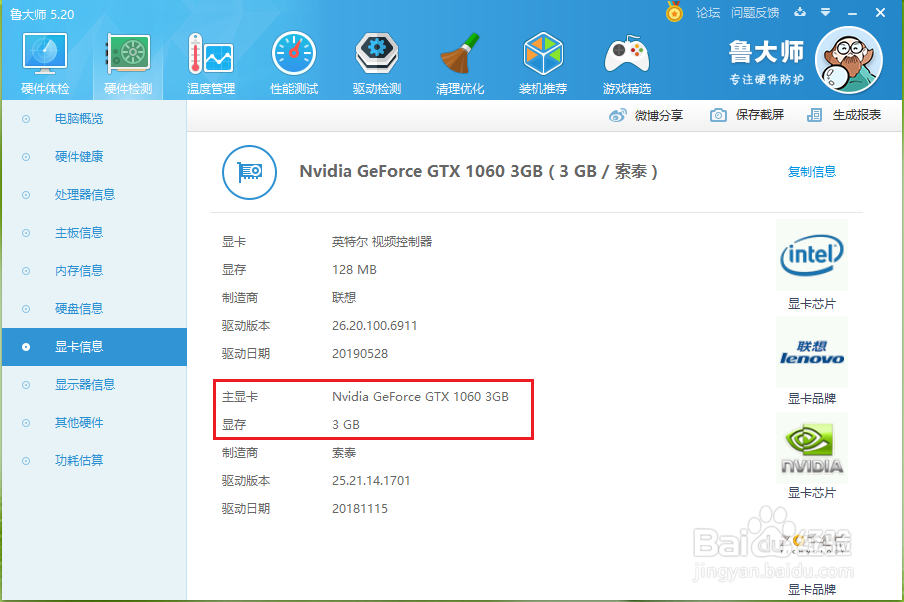
Task: Click the NVIDIA chip logo
Action: pyautogui.click(x=812, y=448)
